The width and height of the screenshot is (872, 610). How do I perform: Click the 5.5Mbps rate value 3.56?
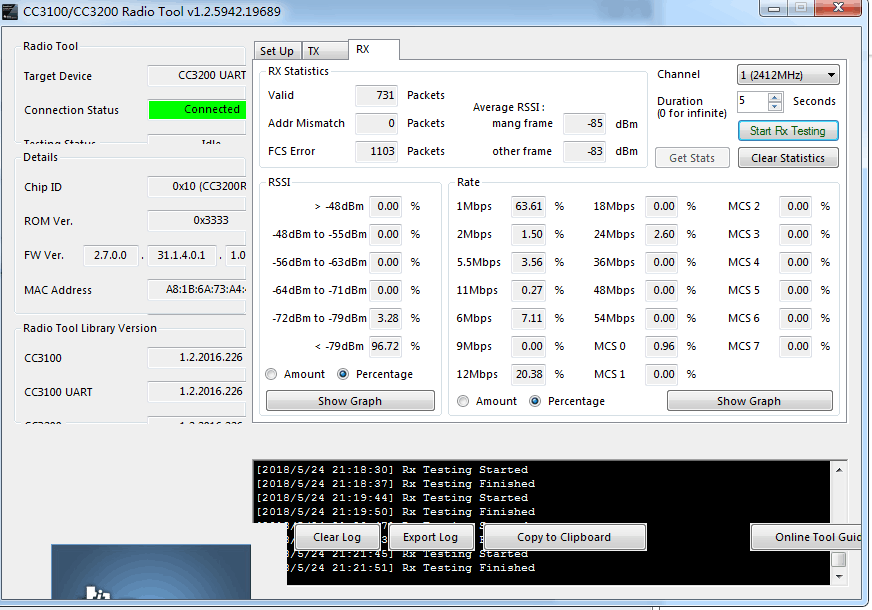528,262
